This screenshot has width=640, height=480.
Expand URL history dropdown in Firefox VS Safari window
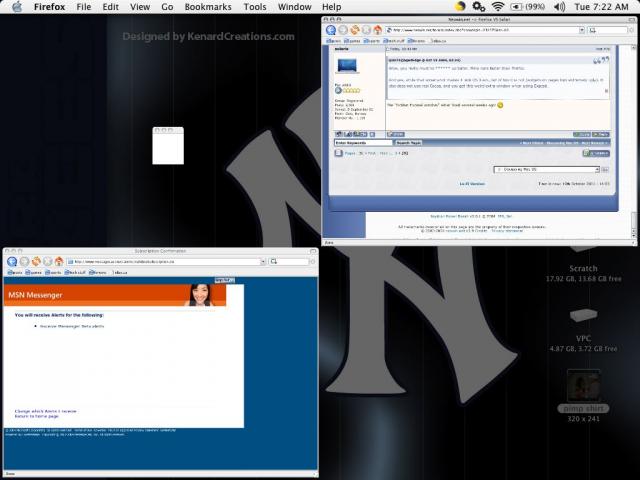point(582,30)
